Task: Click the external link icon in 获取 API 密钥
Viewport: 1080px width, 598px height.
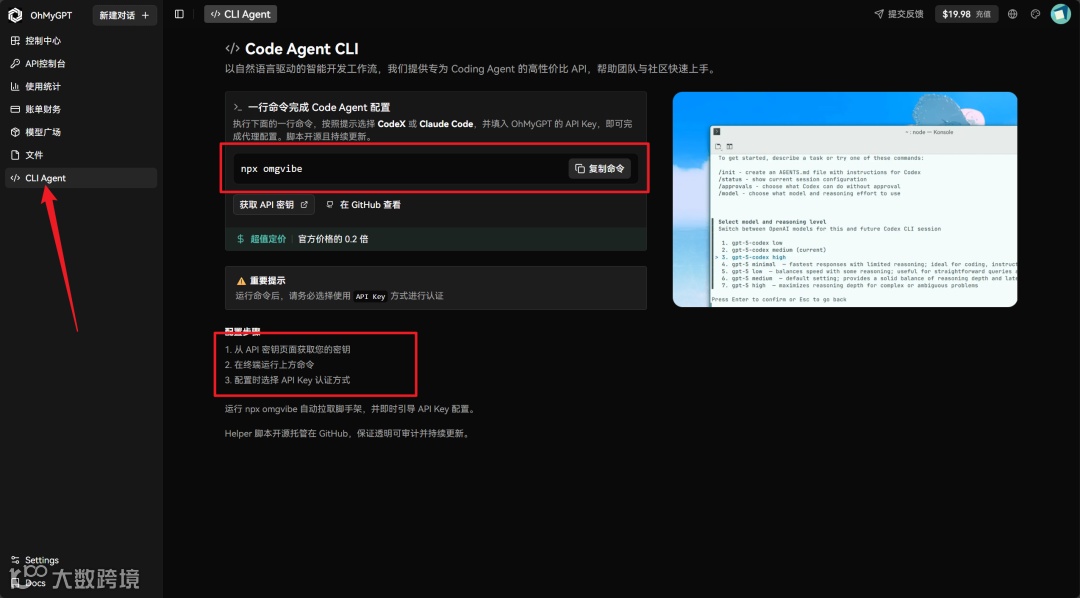Action: coord(304,205)
